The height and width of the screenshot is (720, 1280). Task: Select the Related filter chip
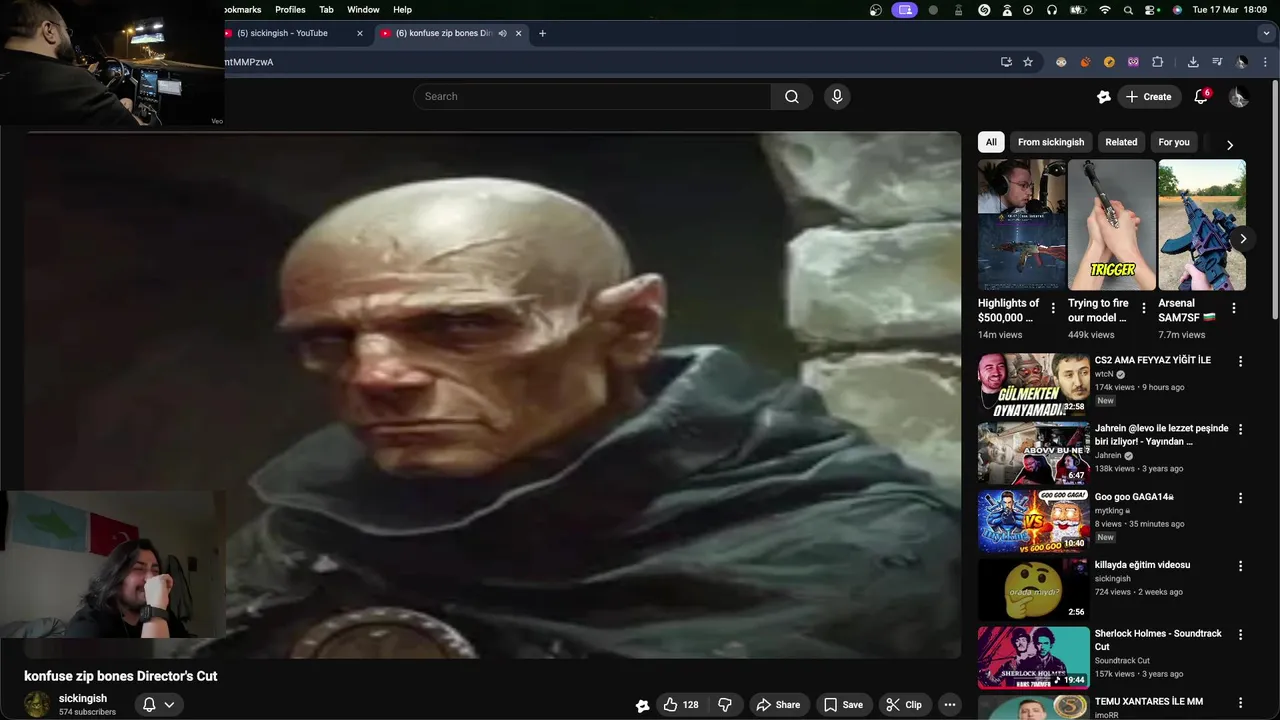(1121, 142)
